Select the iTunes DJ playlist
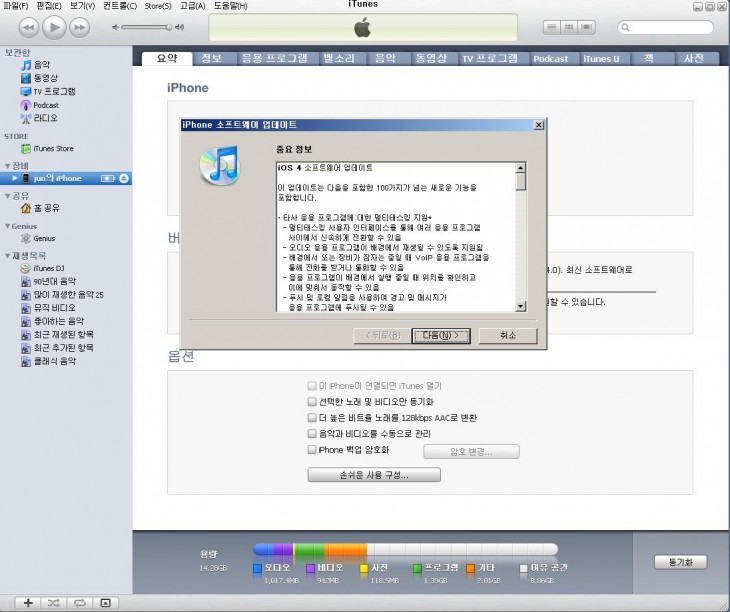The height and width of the screenshot is (612, 730). (49, 269)
